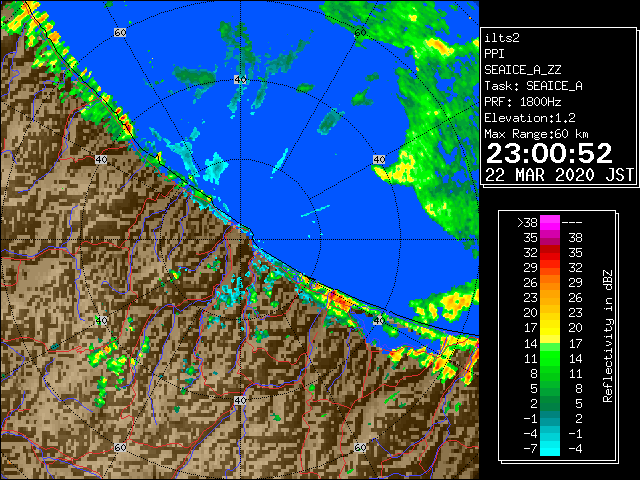The height and width of the screenshot is (480, 640).
Task: Click the '---' legend label
Action: (x=572, y=223)
